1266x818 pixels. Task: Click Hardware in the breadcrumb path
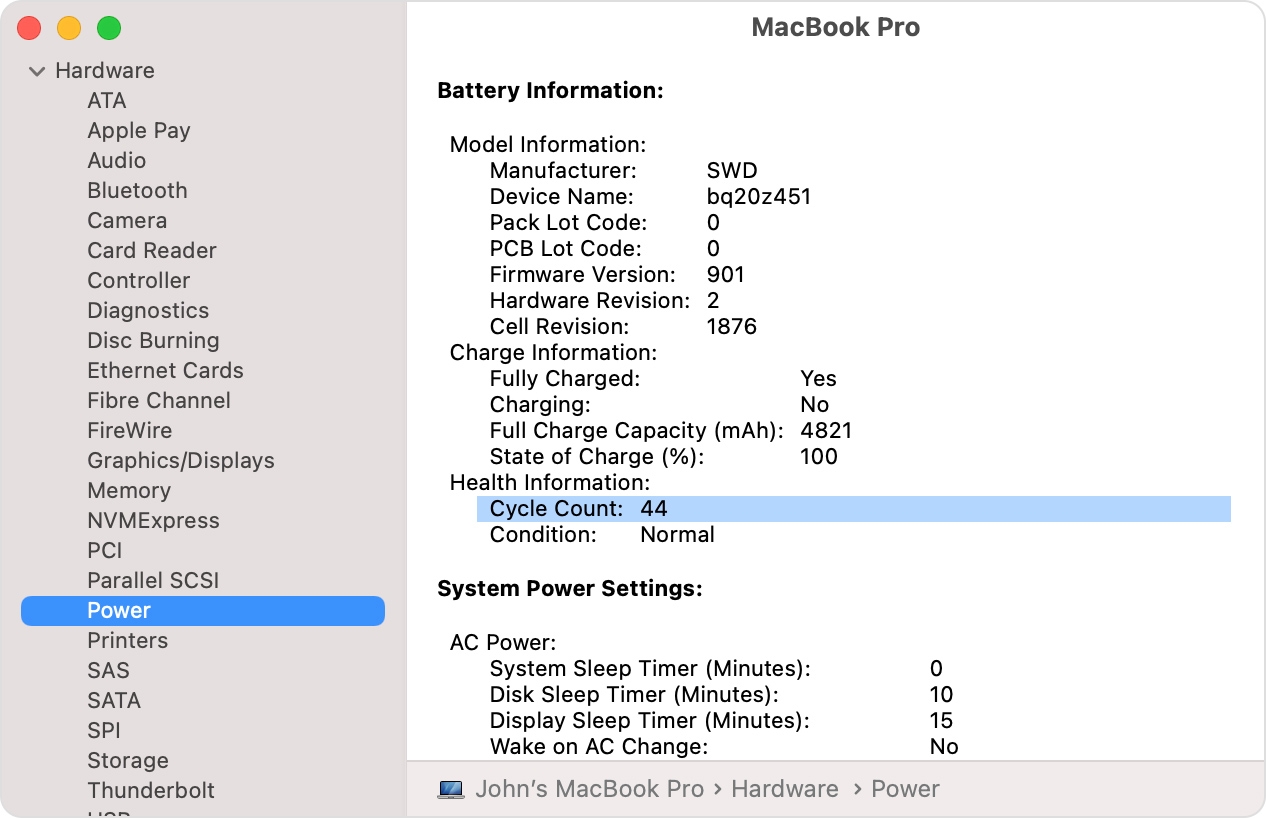784,789
